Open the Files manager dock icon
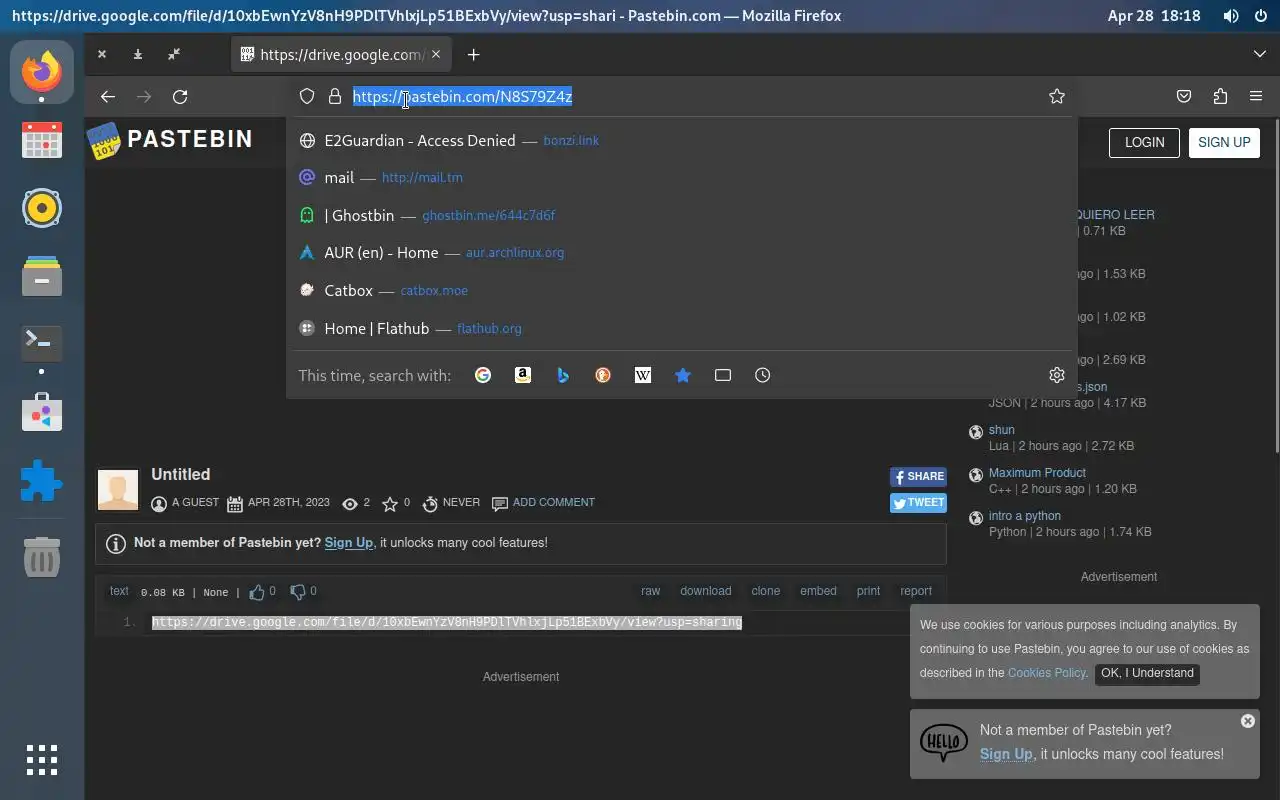The width and height of the screenshot is (1280, 800). pyautogui.click(x=42, y=276)
